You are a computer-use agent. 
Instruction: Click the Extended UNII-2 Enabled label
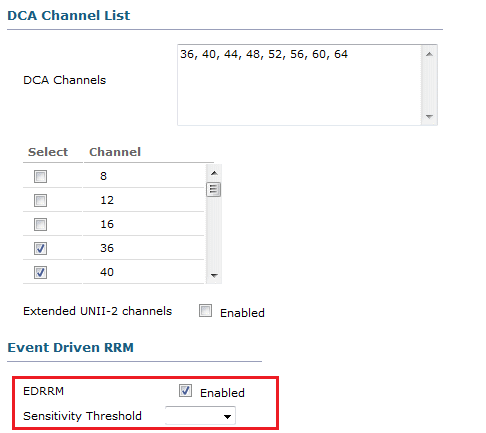point(242,313)
